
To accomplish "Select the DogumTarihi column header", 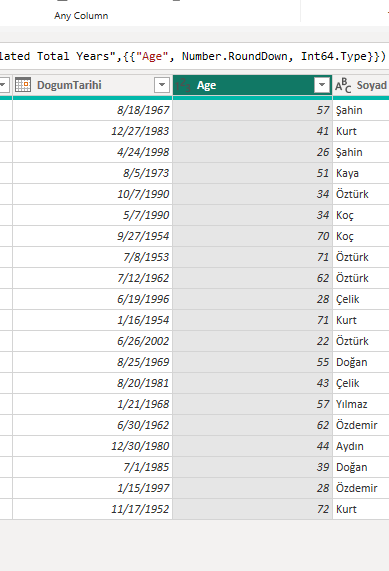I will (x=93, y=85).
